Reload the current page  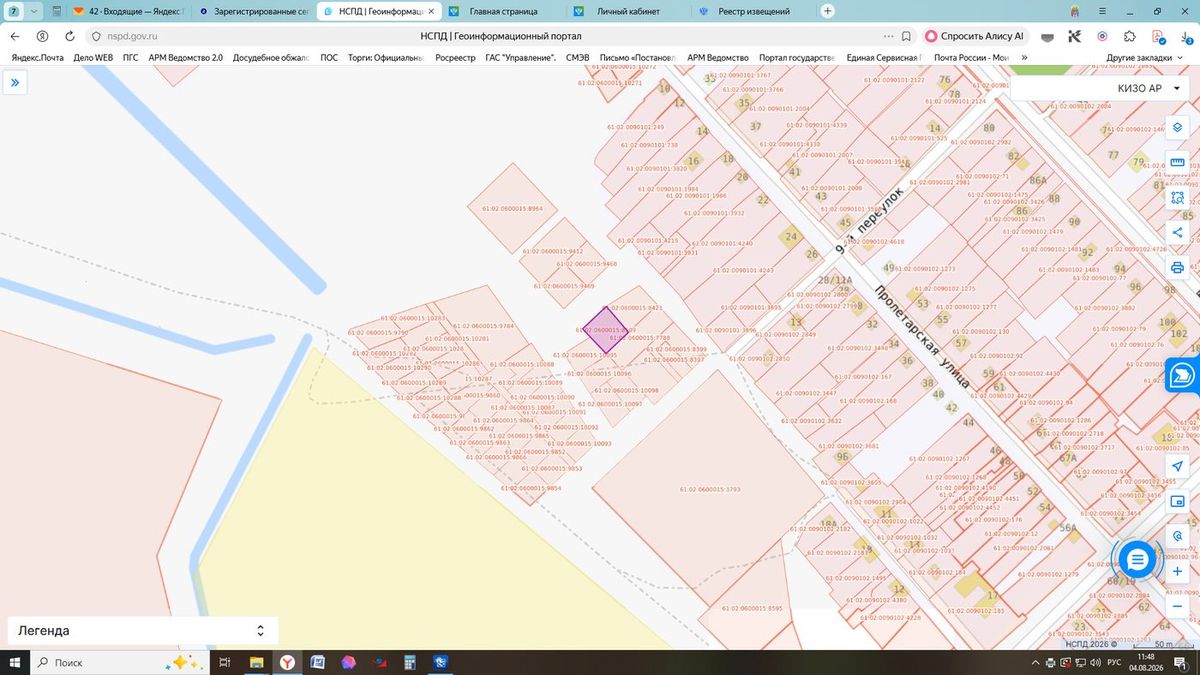[69, 36]
